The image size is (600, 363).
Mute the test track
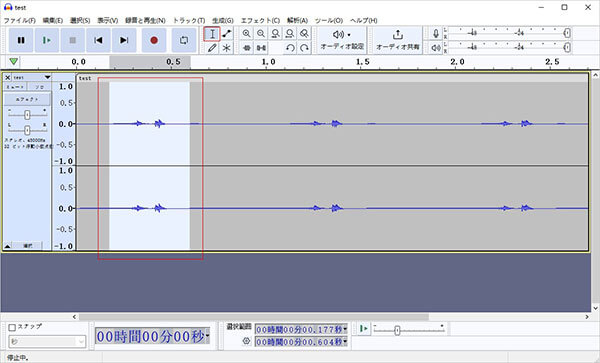15,87
